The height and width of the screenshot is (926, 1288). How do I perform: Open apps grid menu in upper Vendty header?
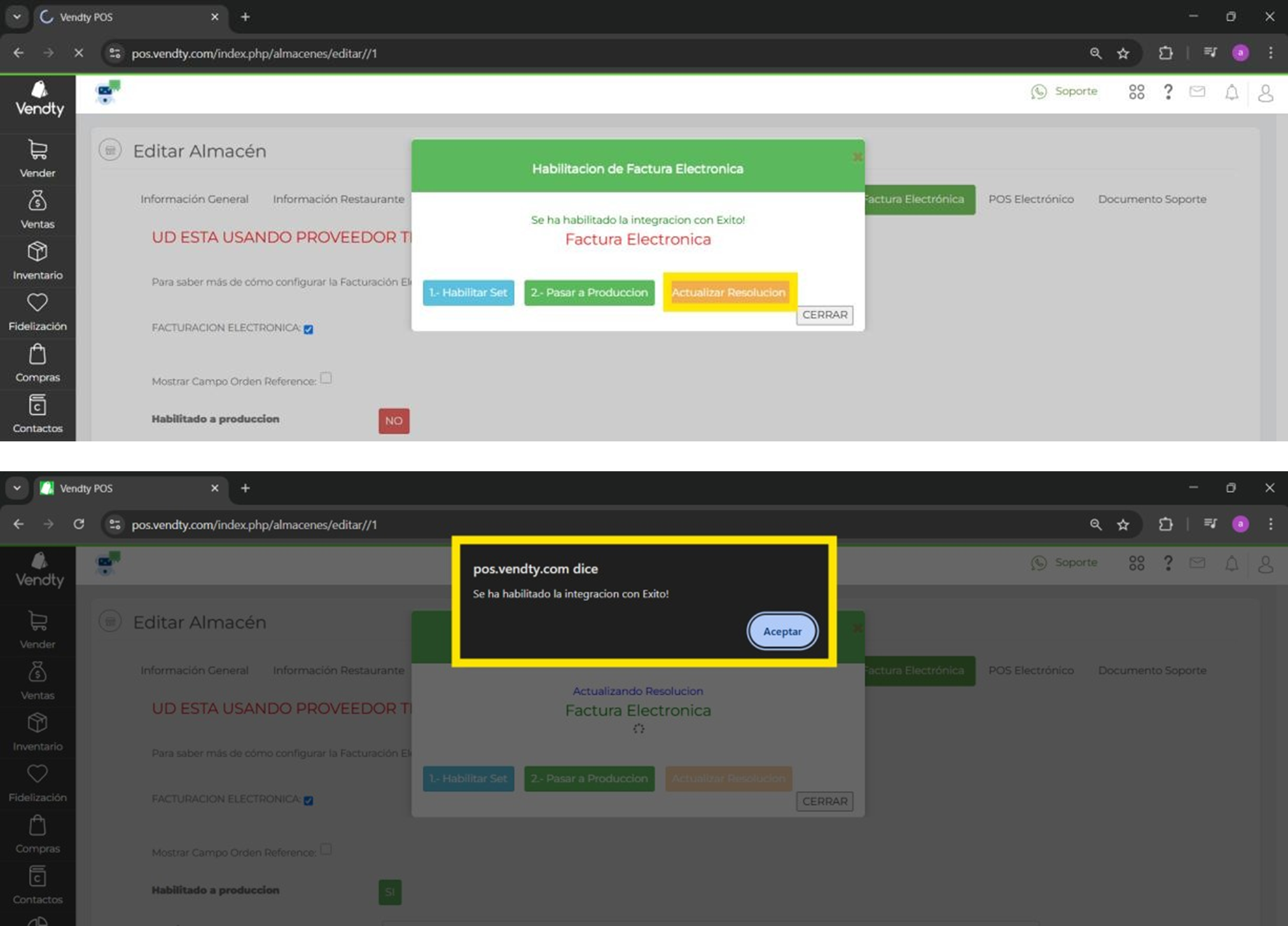(1136, 93)
